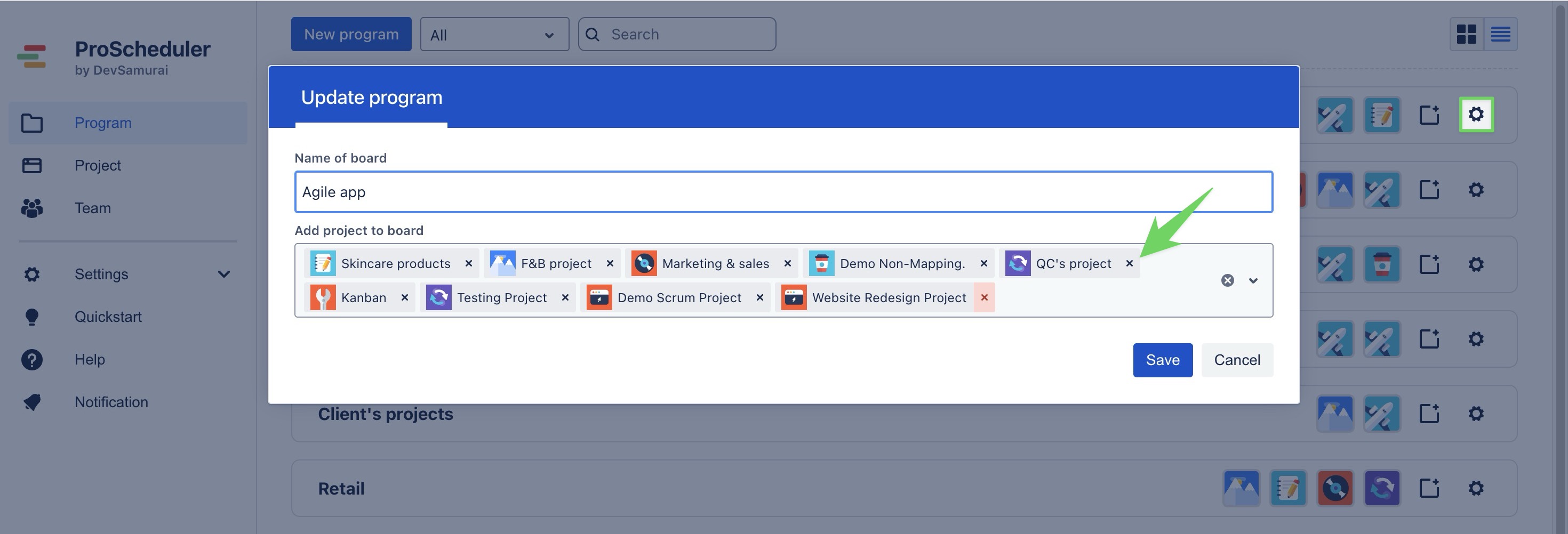Switch to grid view layout
1568x534 pixels.
click(x=1466, y=34)
